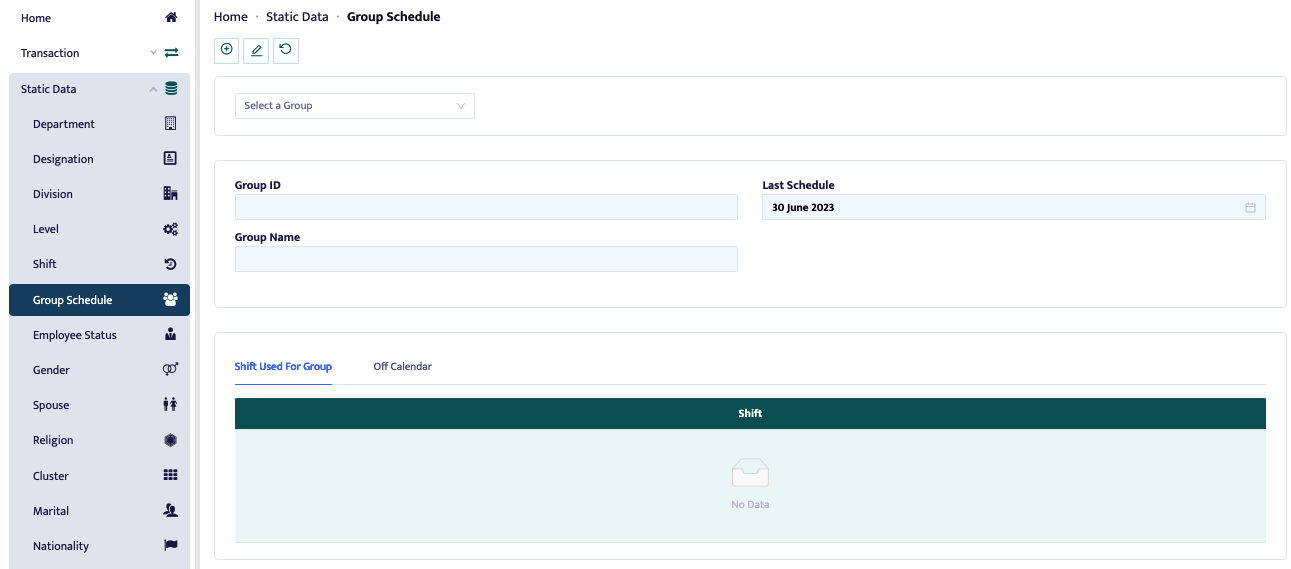Click the Transaction label in sidebar
Viewport: 1291px width, 569px height.
point(50,53)
